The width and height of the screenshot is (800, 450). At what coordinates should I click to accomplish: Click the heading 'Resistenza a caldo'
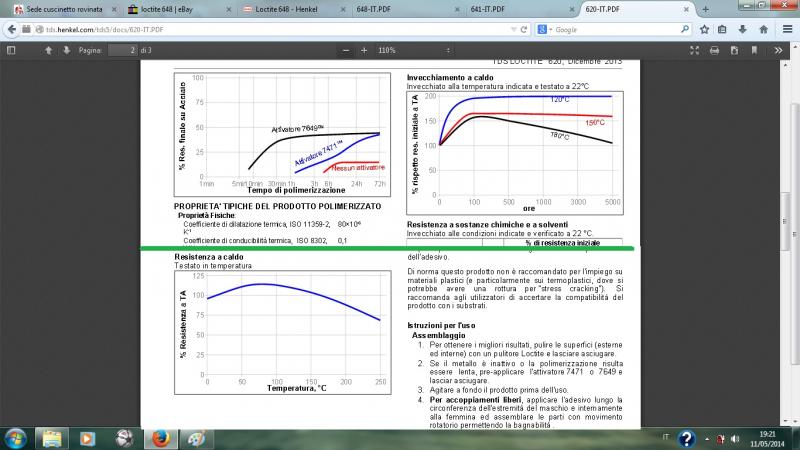[209, 257]
